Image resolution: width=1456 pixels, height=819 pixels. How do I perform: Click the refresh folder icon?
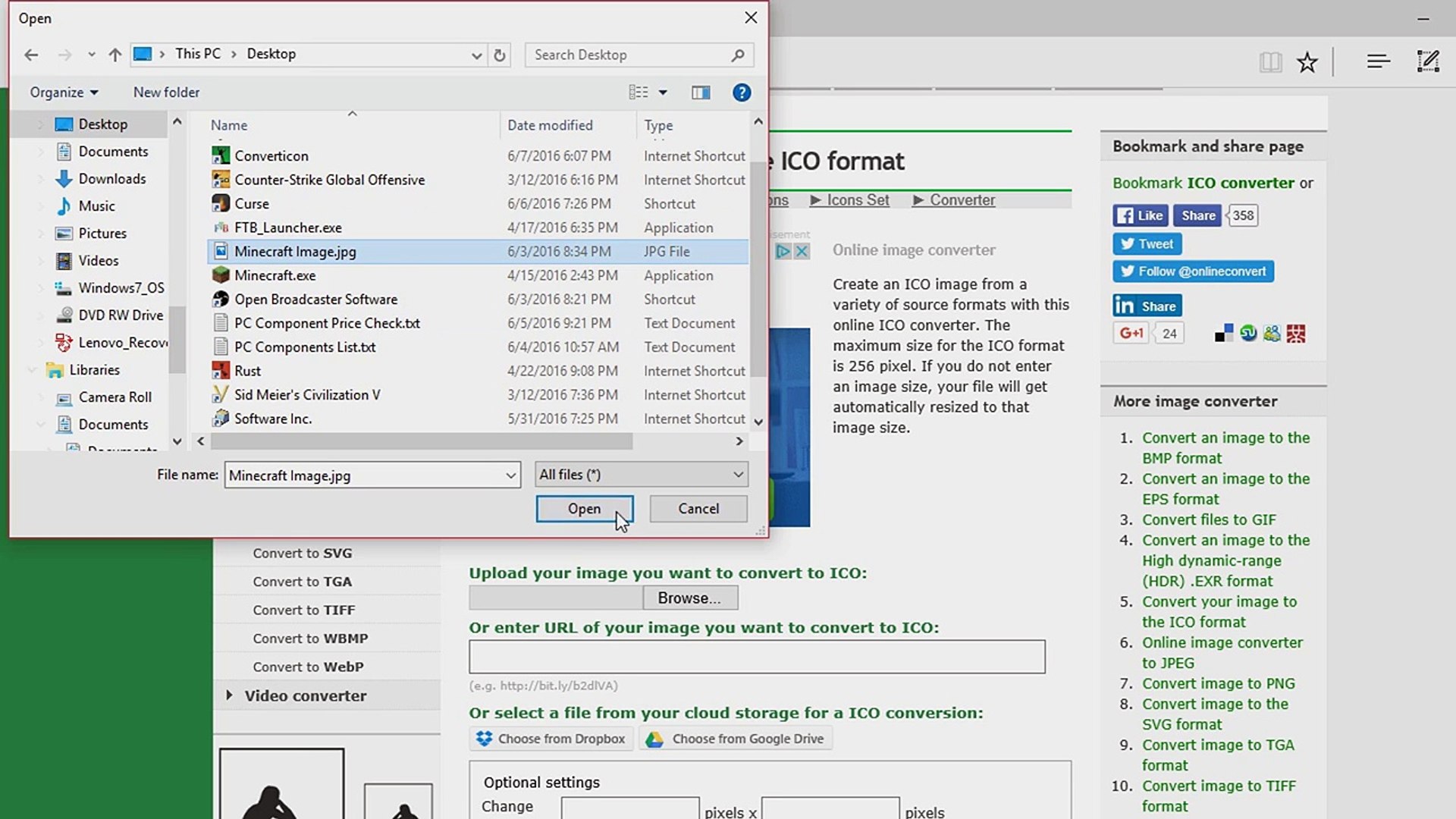499,55
